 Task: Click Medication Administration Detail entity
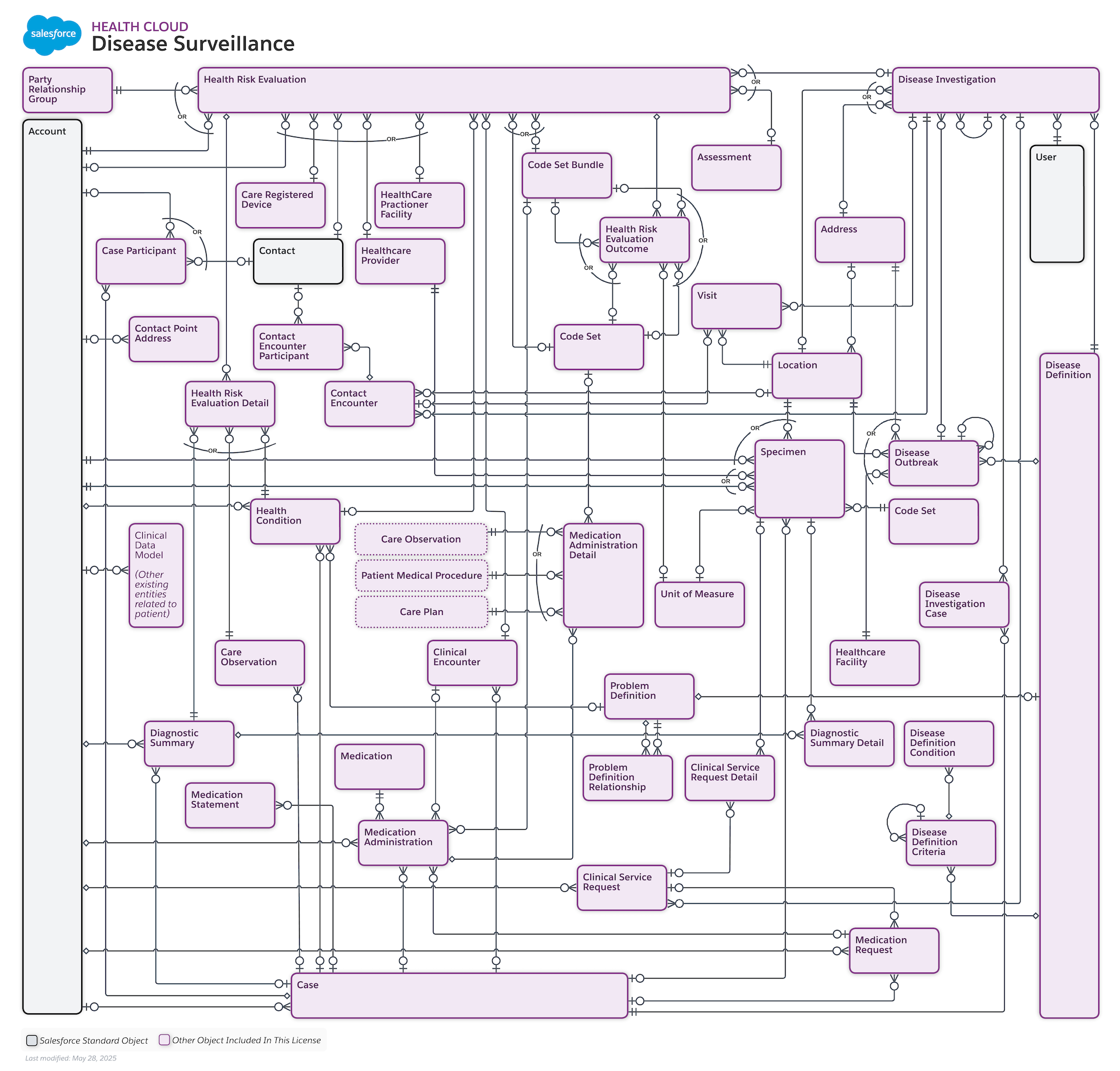coord(603,576)
